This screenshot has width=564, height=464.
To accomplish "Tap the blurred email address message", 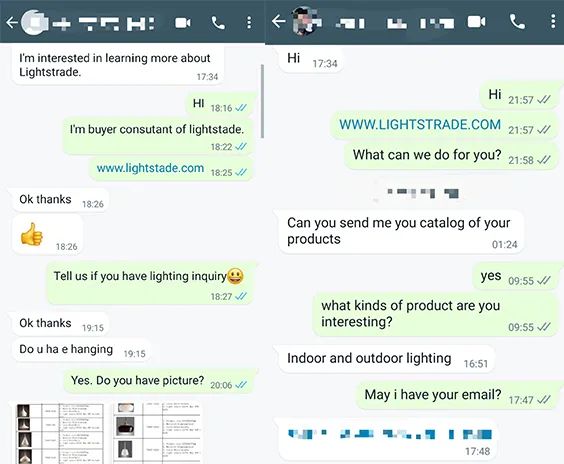I will tap(388, 440).
